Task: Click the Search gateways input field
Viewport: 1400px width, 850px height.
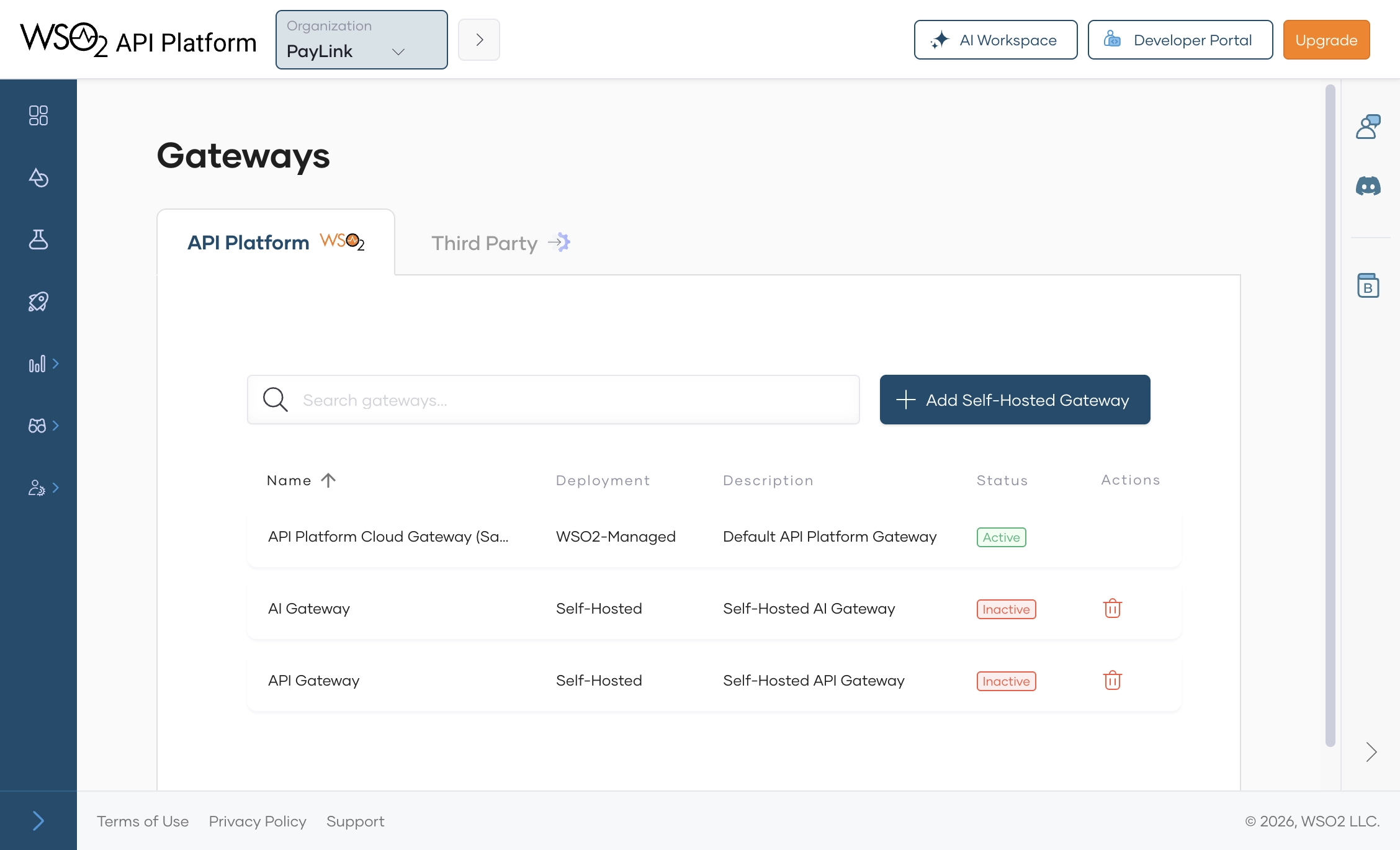Action: coord(552,400)
